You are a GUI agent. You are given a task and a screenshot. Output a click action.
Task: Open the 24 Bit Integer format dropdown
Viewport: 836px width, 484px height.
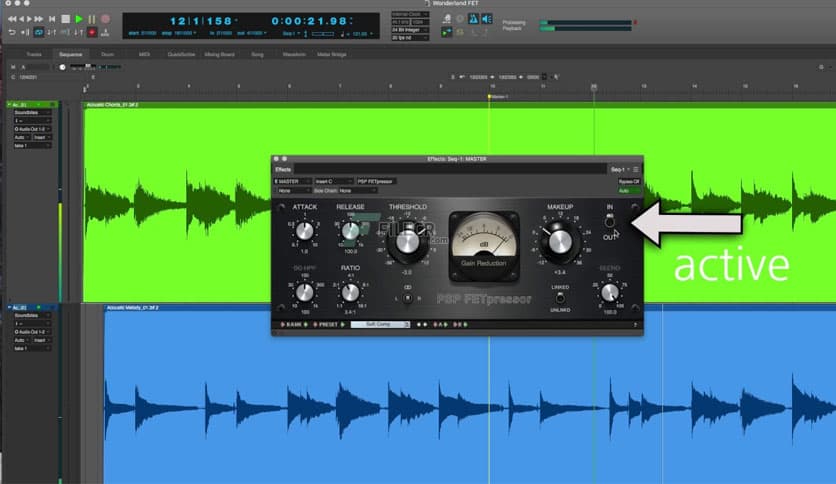[x=410, y=30]
